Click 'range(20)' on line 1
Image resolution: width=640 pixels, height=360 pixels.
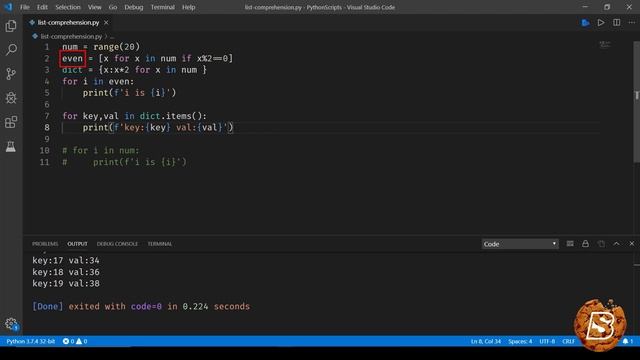pyautogui.click(x=116, y=47)
